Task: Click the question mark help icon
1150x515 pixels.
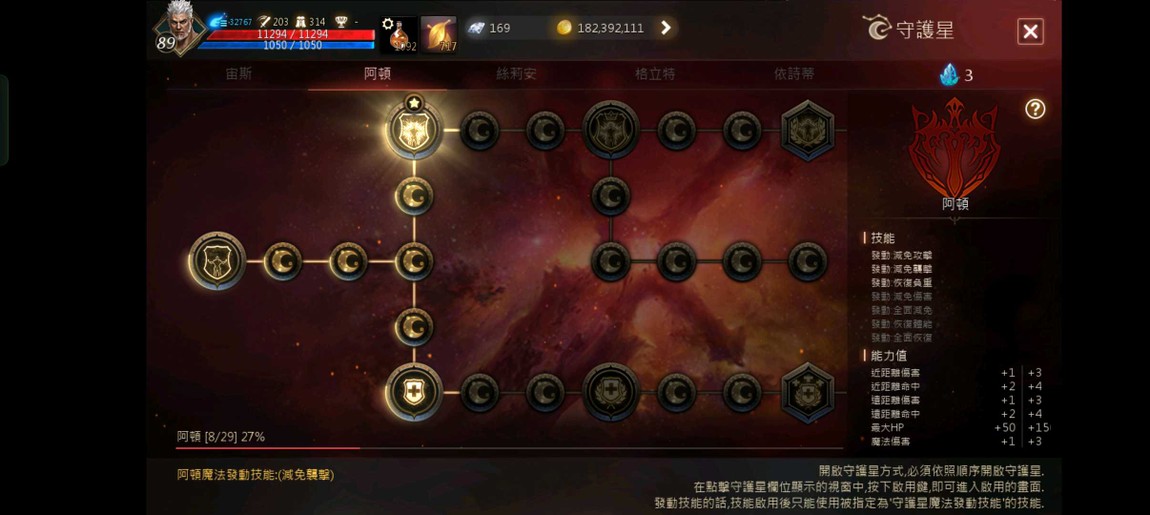Action: coord(1035,109)
